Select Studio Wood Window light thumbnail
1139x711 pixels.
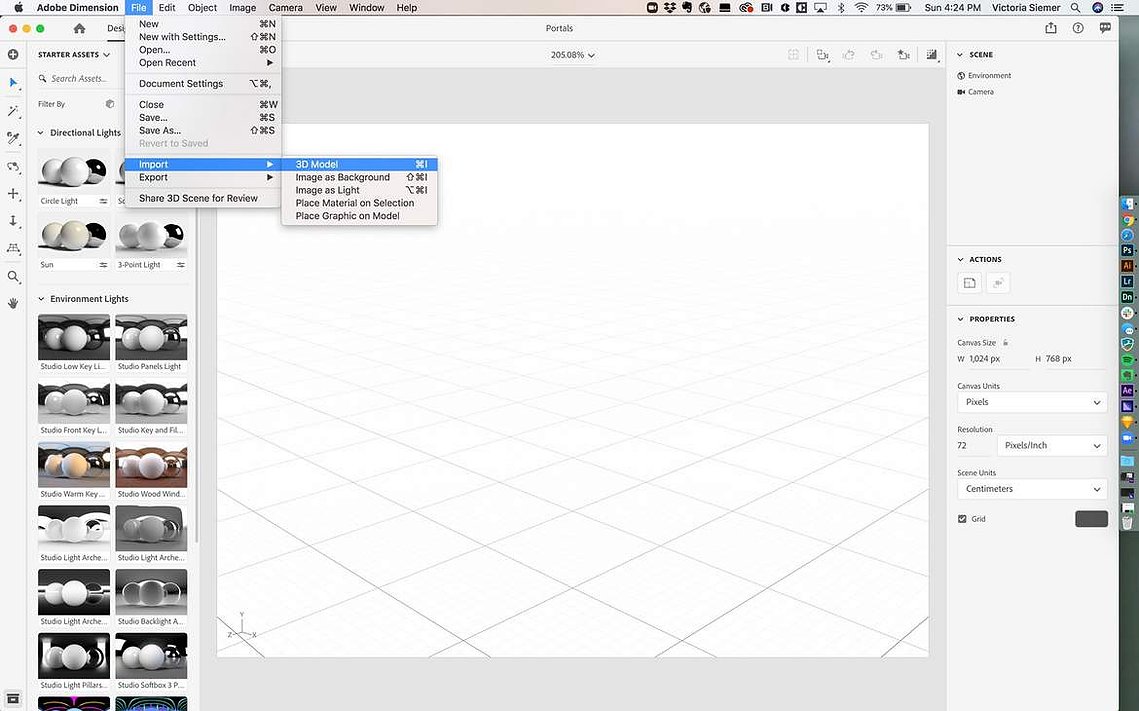point(151,465)
